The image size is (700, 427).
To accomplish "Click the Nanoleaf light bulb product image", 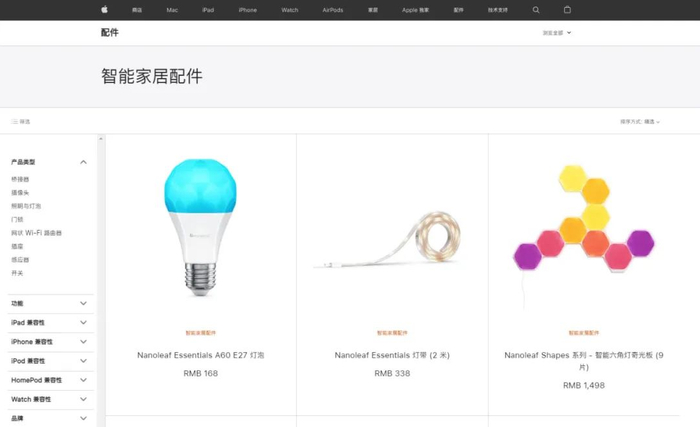I will coord(200,227).
